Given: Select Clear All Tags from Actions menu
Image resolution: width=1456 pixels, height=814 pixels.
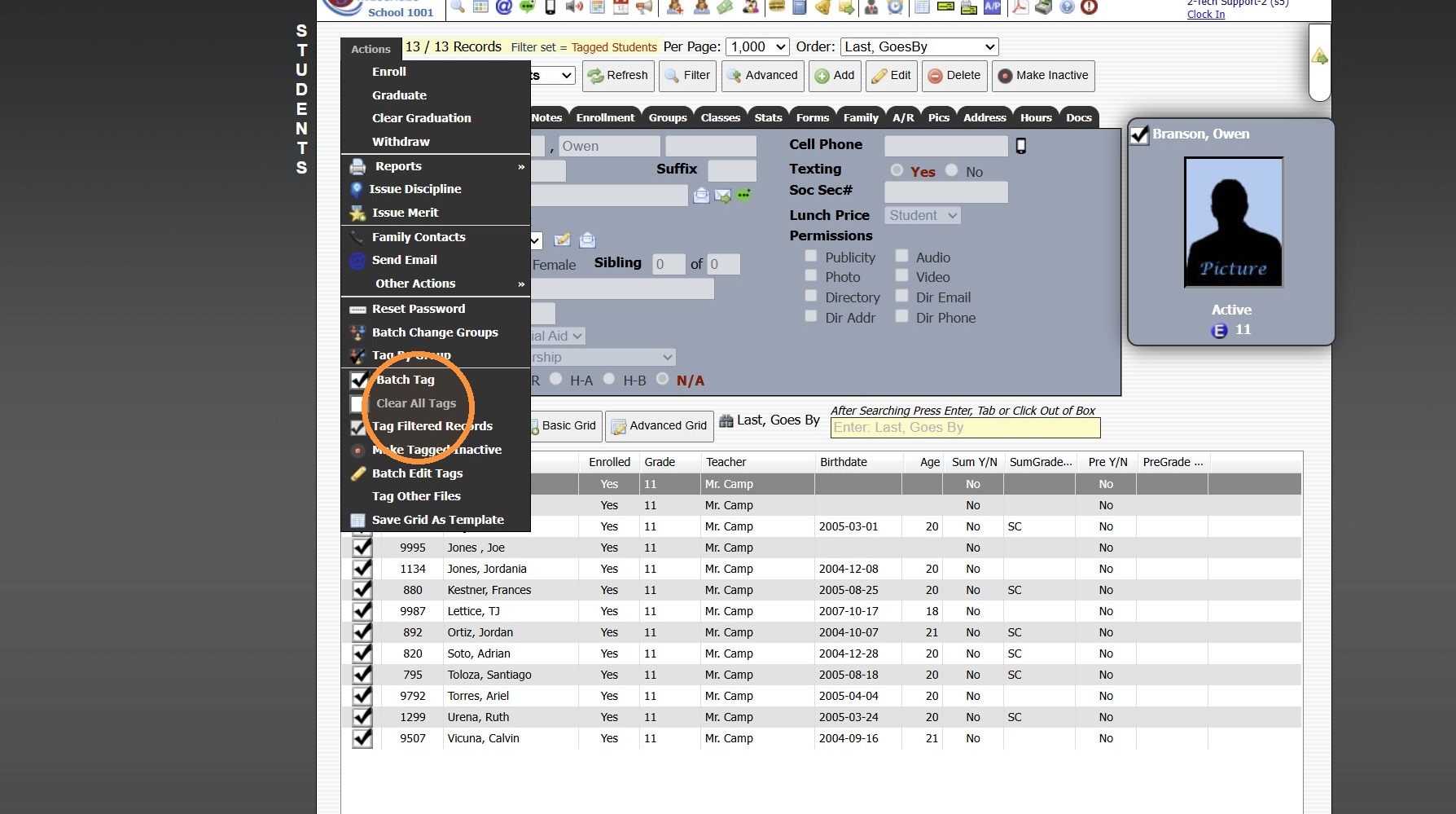Looking at the screenshot, I should pyautogui.click(x=415, y=403).
